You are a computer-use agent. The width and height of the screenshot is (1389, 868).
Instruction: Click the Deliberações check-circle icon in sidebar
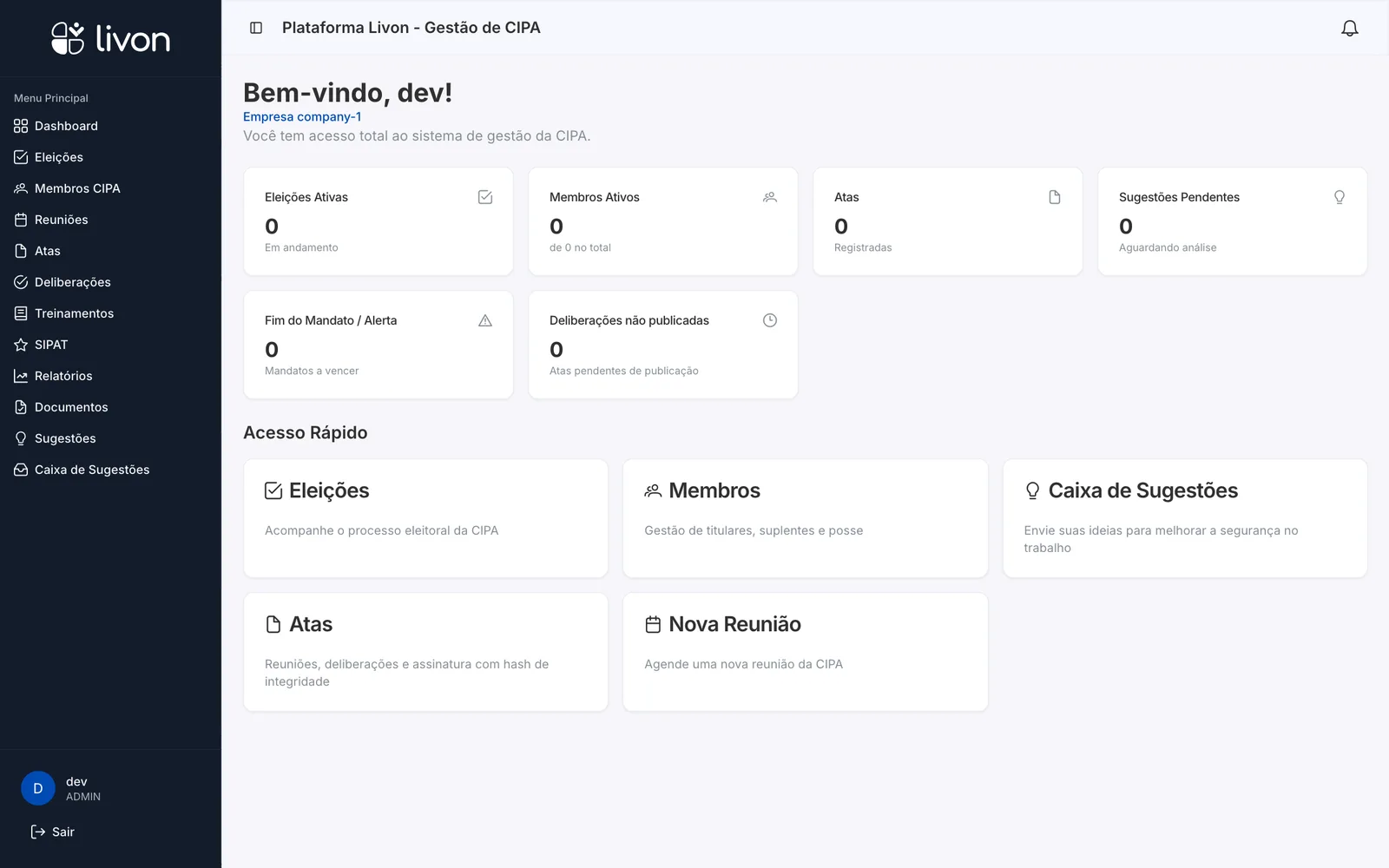point(21,282)
